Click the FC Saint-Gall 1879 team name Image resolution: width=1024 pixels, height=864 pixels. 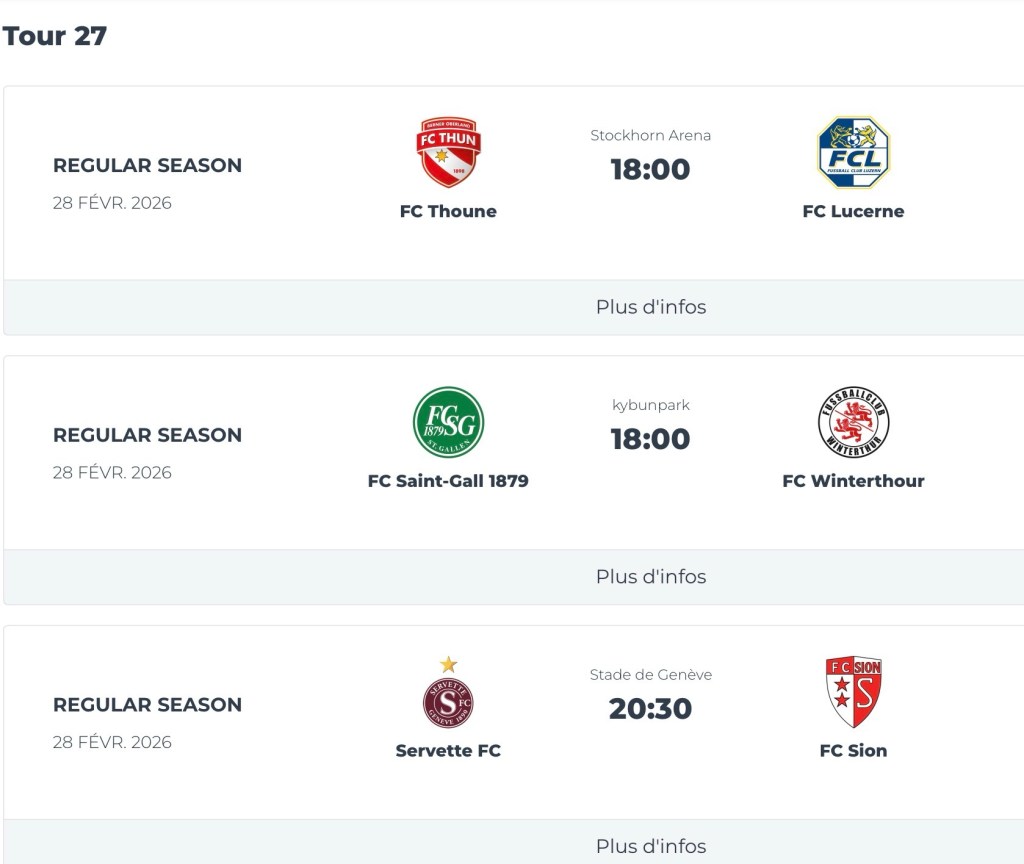click(x=448, y=481)
